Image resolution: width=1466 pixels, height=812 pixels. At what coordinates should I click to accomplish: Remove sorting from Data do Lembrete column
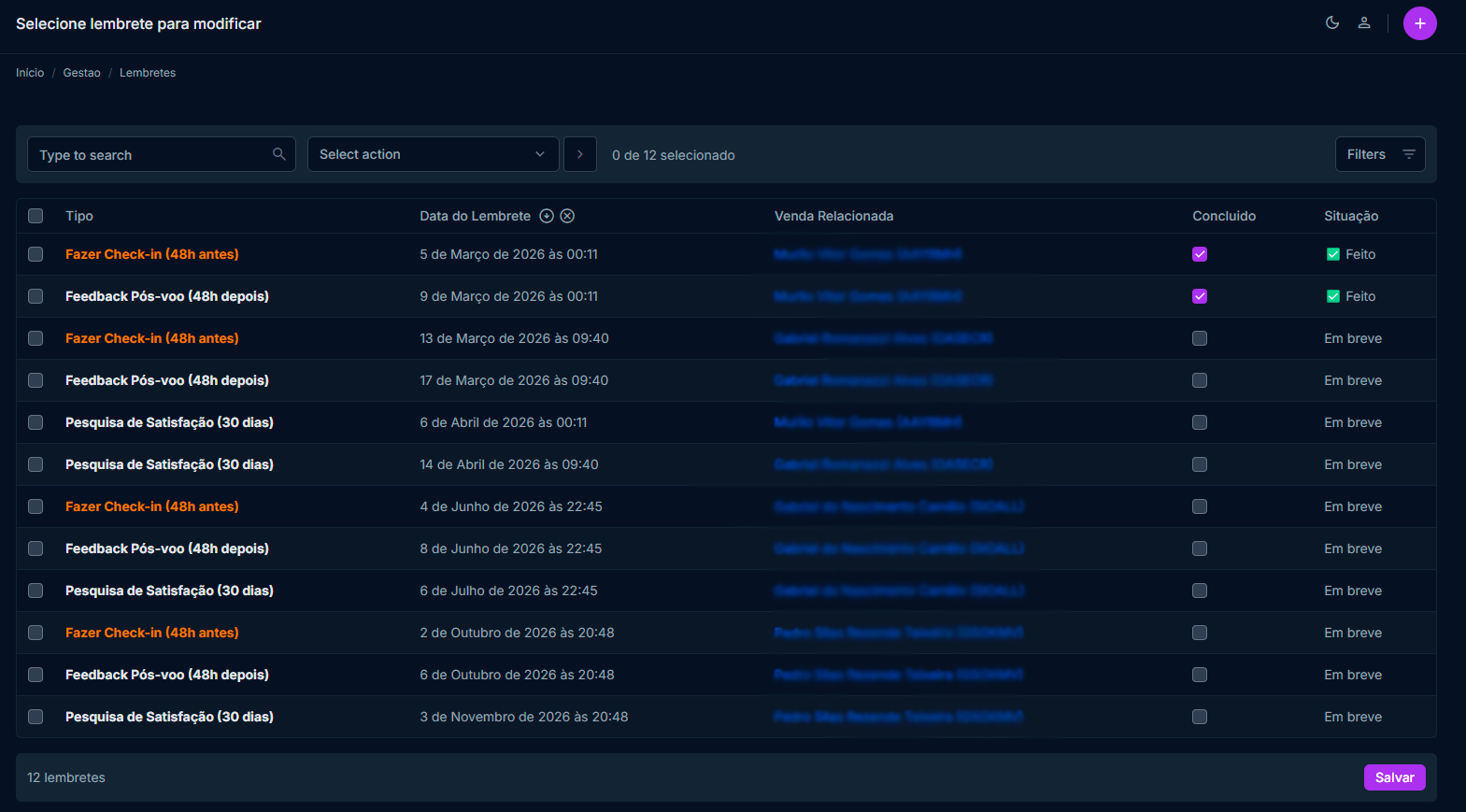coord(567,216)
